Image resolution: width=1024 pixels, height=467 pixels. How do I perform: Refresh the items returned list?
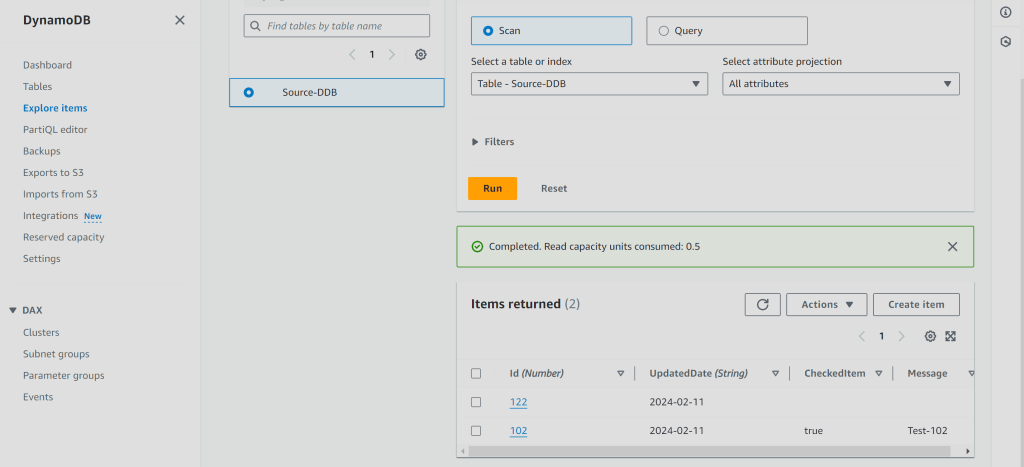click(x=762, y=304)
